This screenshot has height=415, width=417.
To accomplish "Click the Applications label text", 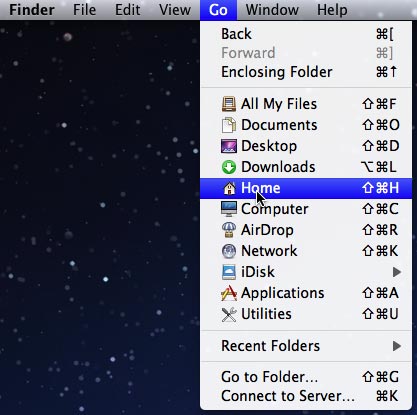I will pyautogui.click(x=283, y=293).
